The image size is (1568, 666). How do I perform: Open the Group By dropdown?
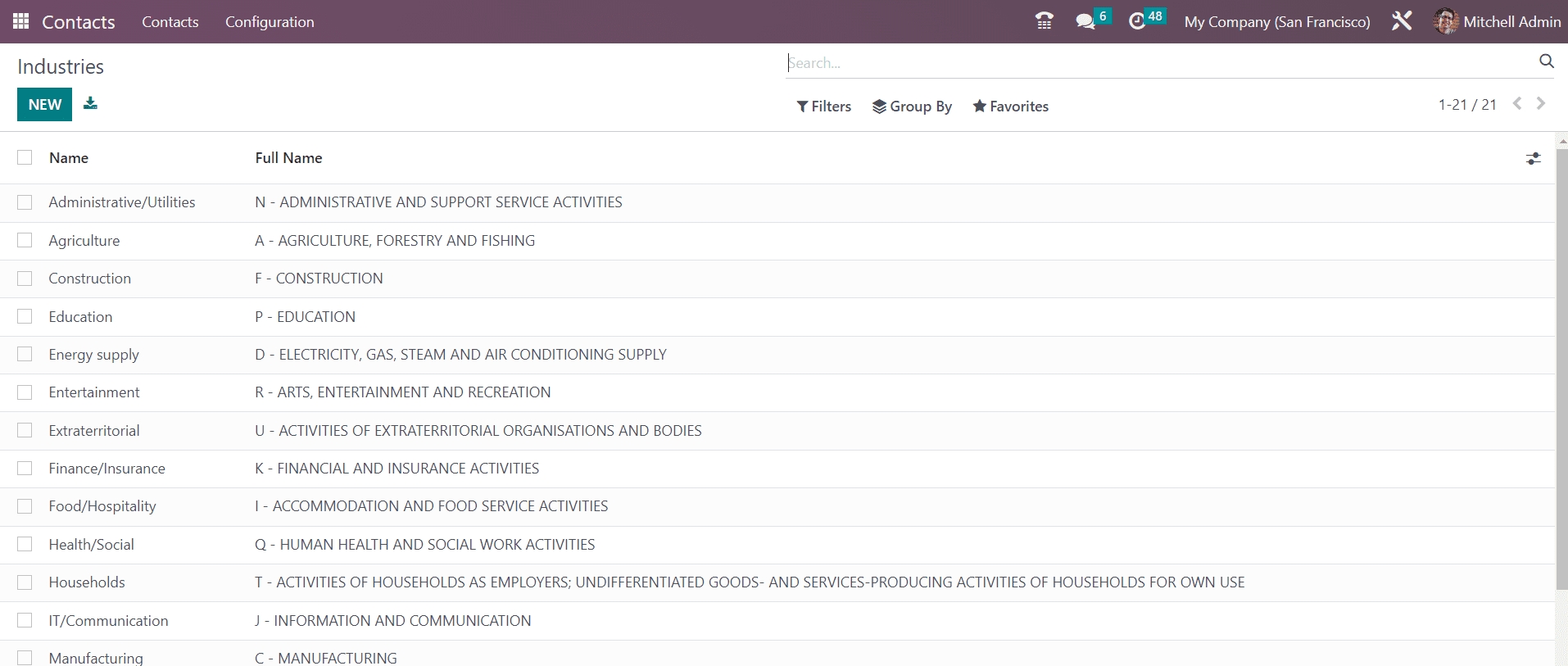click(912, 106)
